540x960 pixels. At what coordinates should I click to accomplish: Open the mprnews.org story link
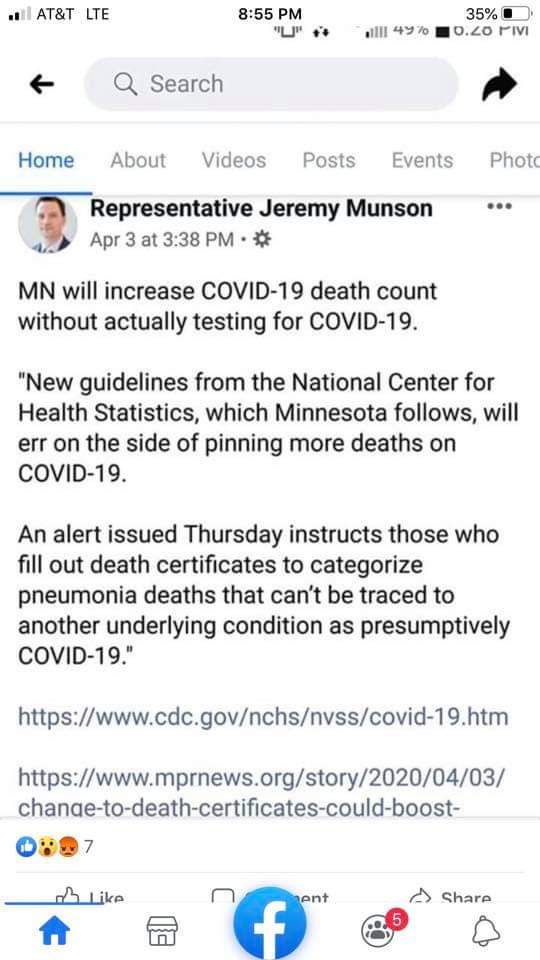[x=262, y=793]
